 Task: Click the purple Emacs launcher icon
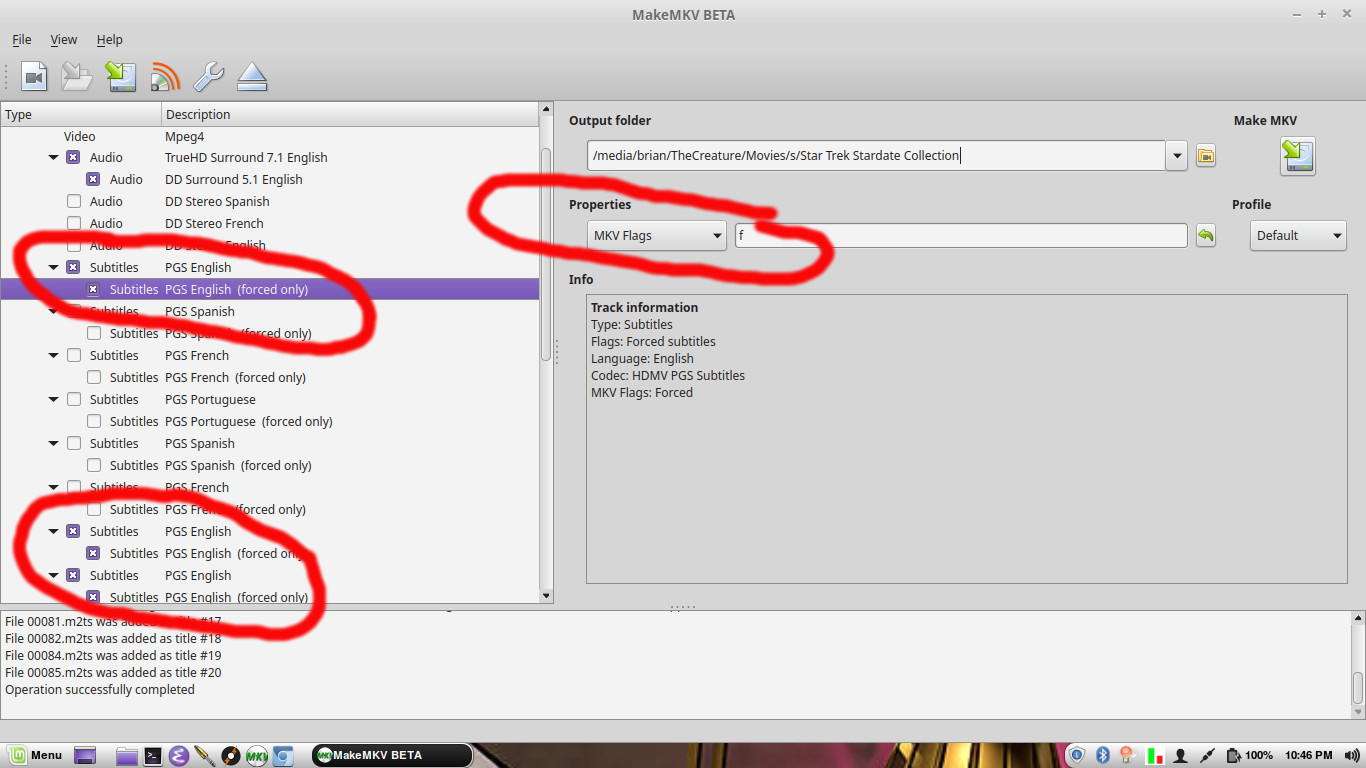179,756
